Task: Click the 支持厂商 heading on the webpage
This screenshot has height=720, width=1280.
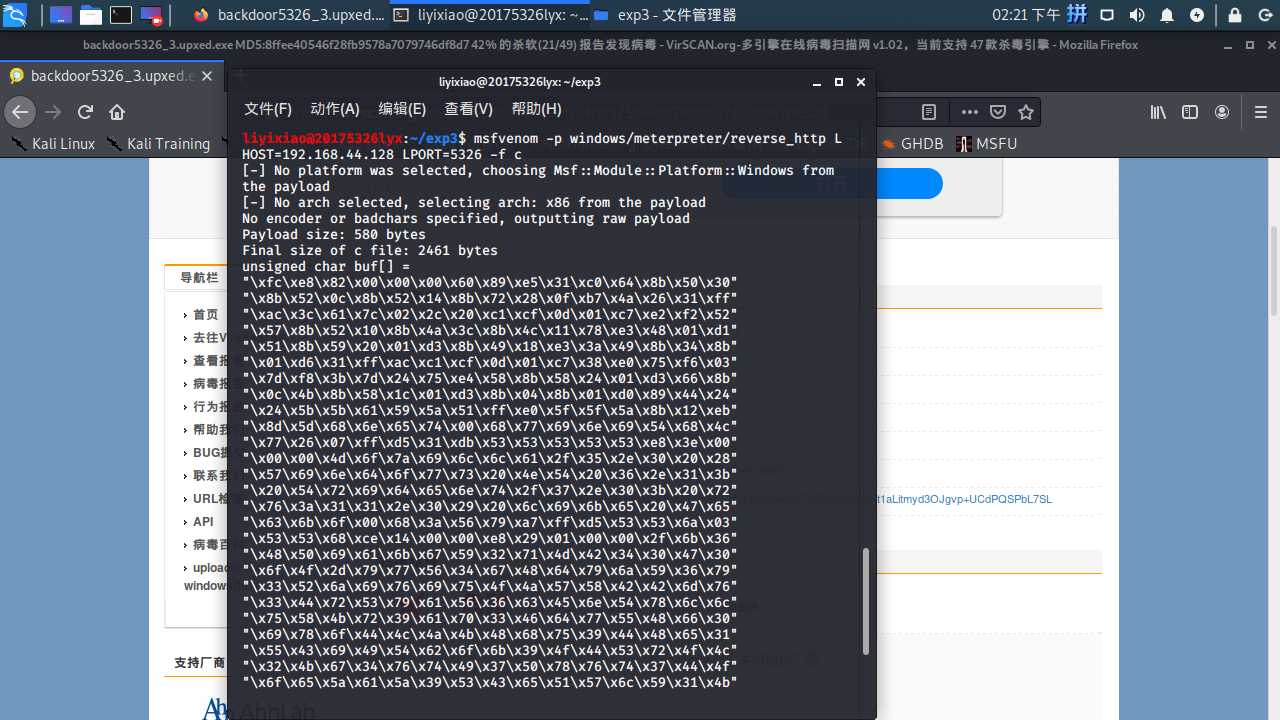Action: point(200,663)
